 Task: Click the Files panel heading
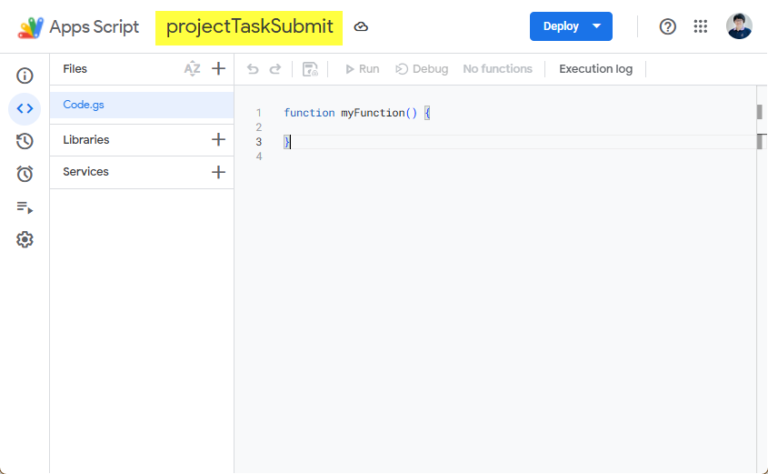pyautogui.click(x=75, y=69)
